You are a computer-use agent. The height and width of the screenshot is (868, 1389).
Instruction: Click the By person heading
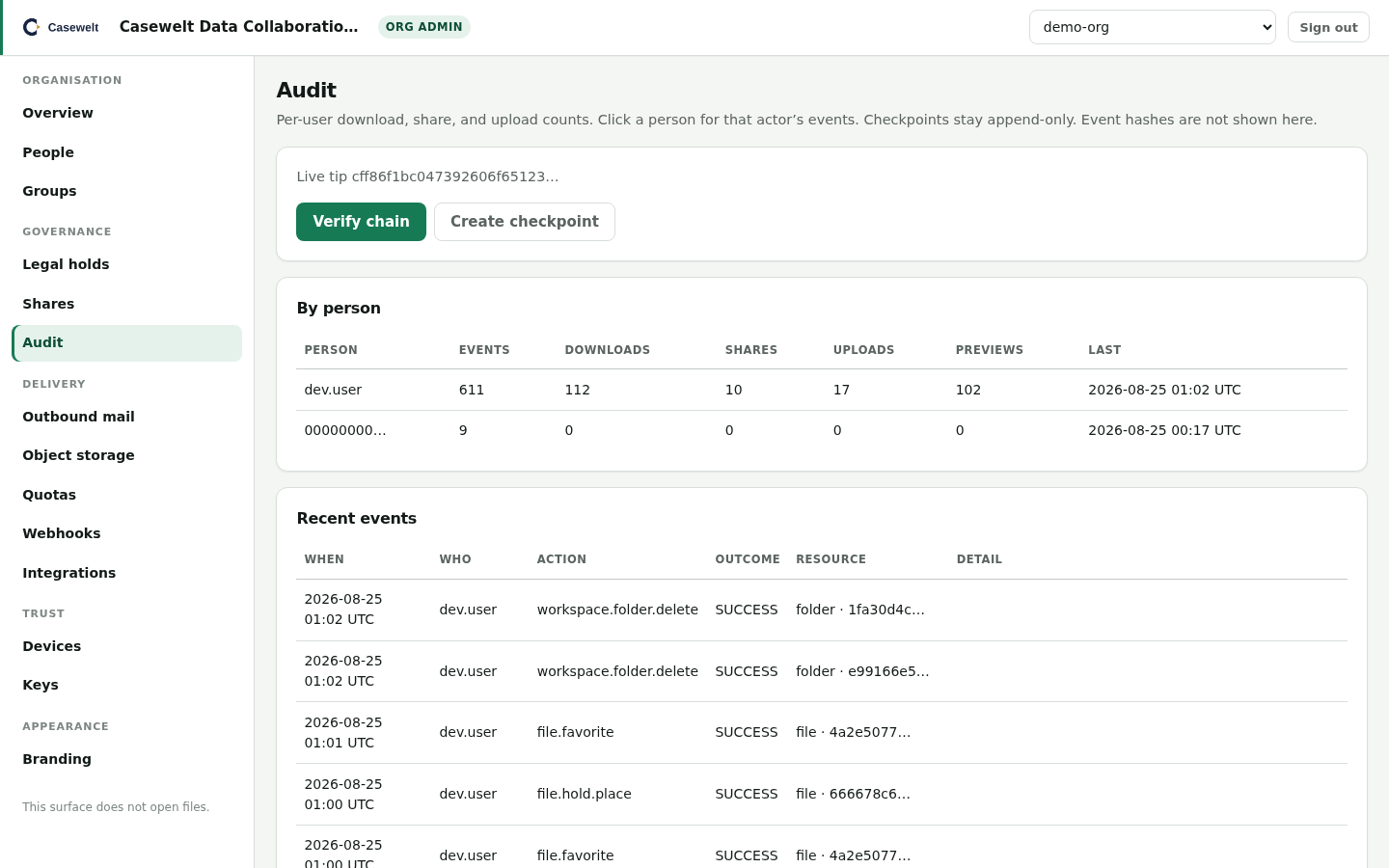pos(339,309)
